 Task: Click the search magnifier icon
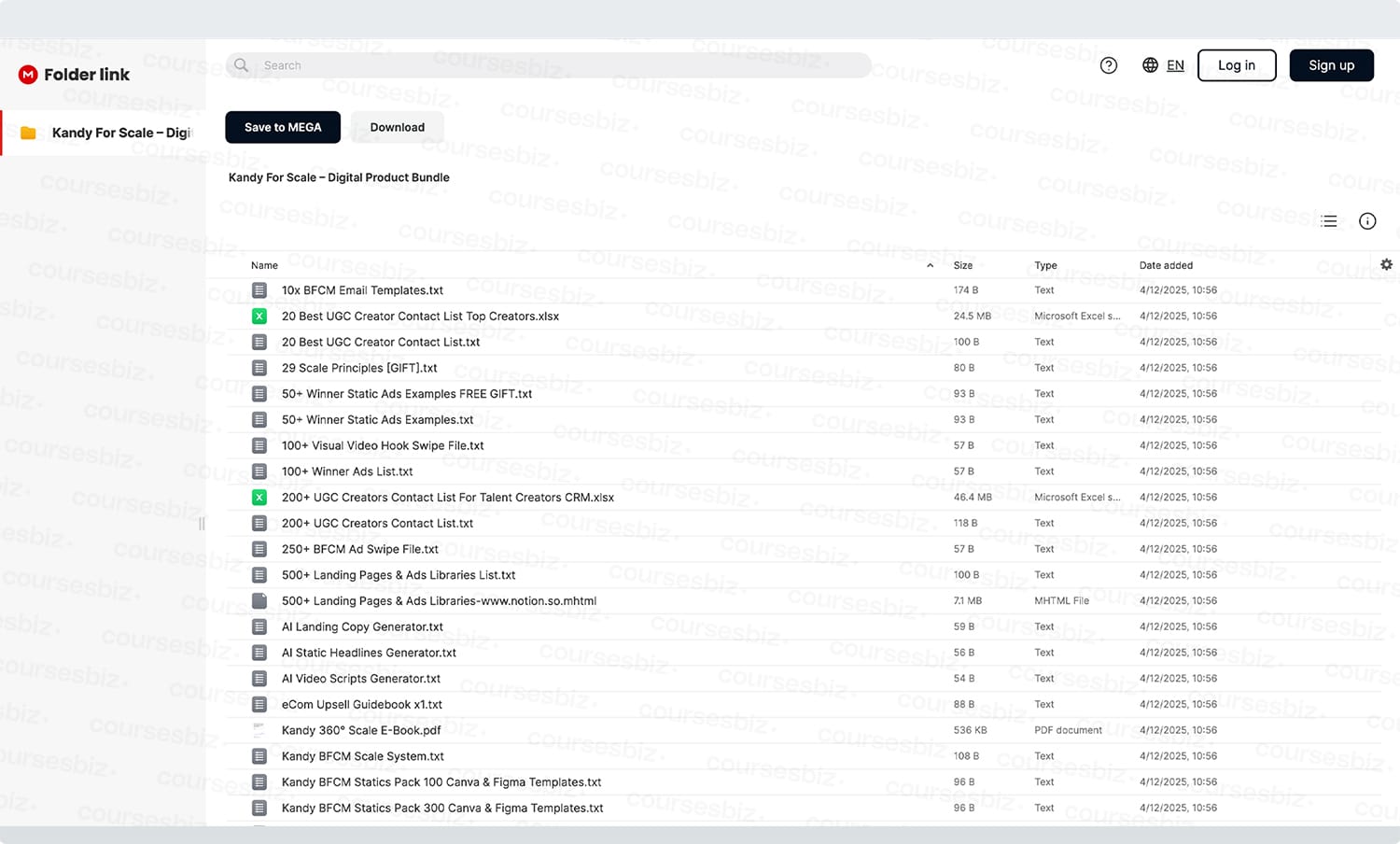(x=241, y=65)
